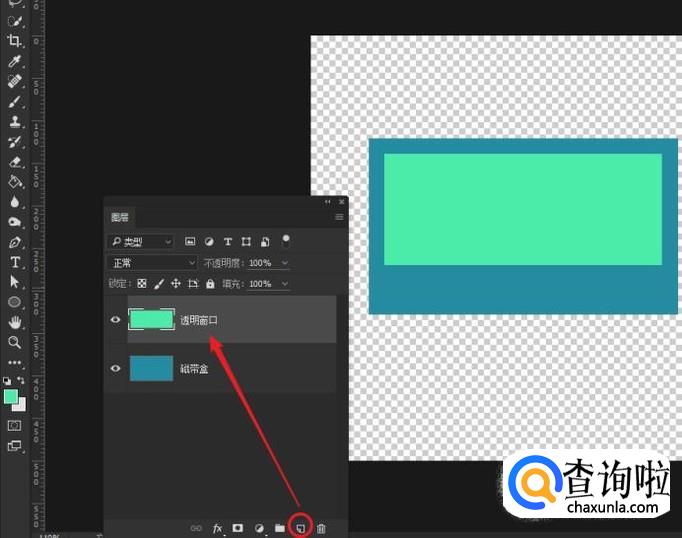This screenshot has height=538, width=682.
Task: Open the green foreground color picker
Action: click(10, 396)
